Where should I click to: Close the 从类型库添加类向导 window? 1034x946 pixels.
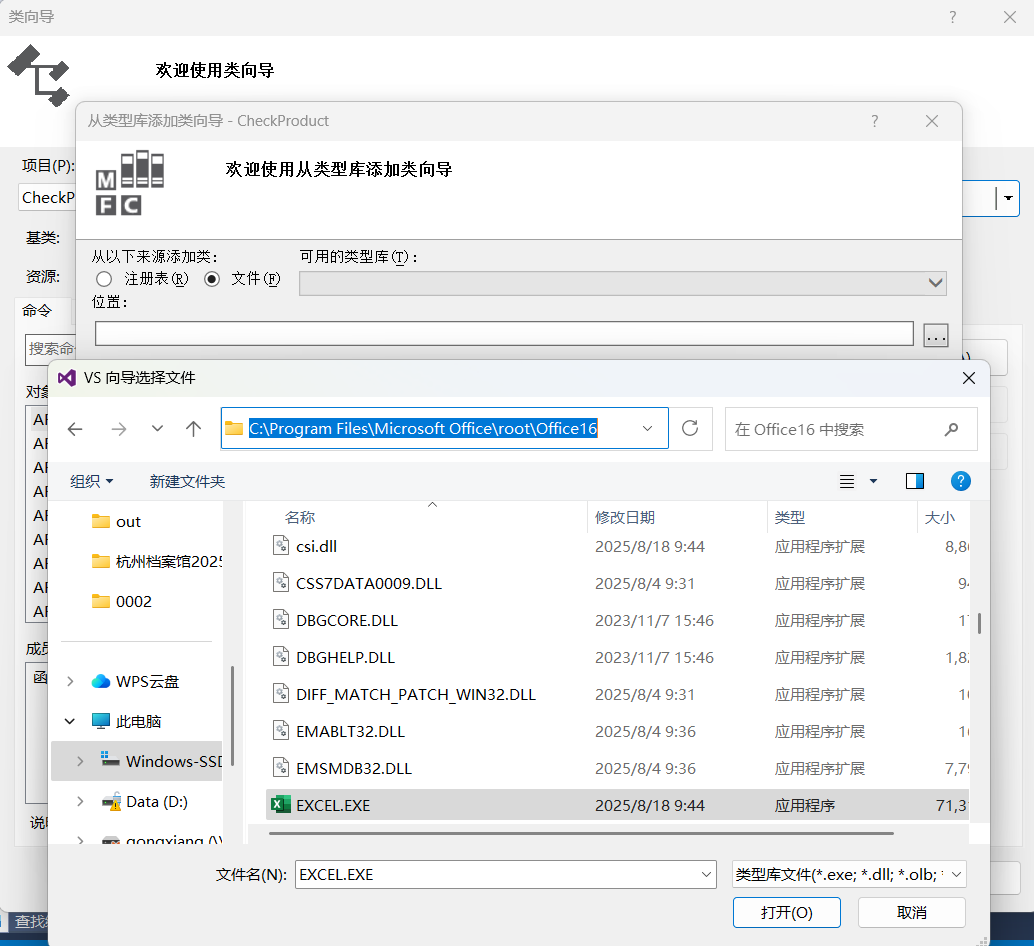[931, 121]
